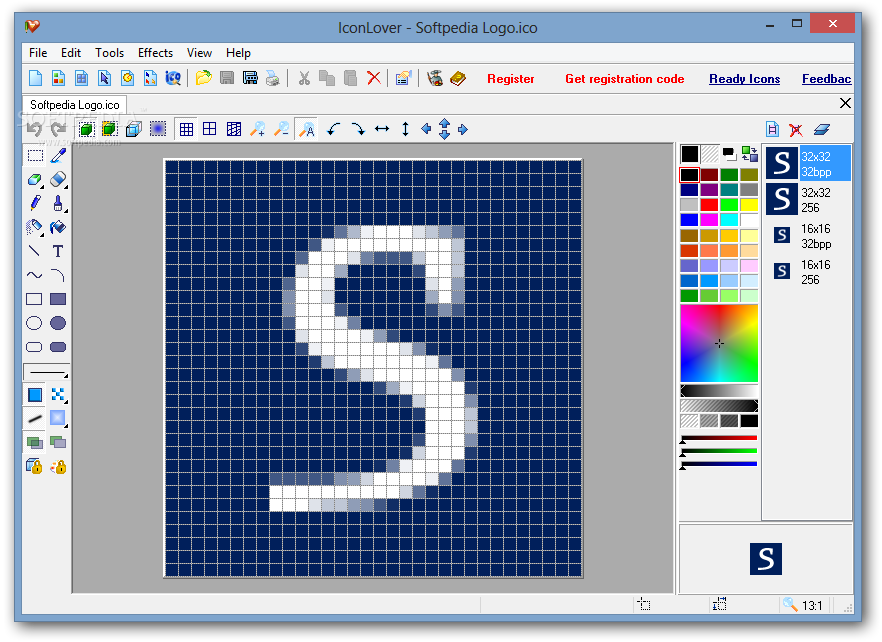Screen dimensions: 882x642
Task: Cut selection with the scissors icon
Action: [304, 78]
